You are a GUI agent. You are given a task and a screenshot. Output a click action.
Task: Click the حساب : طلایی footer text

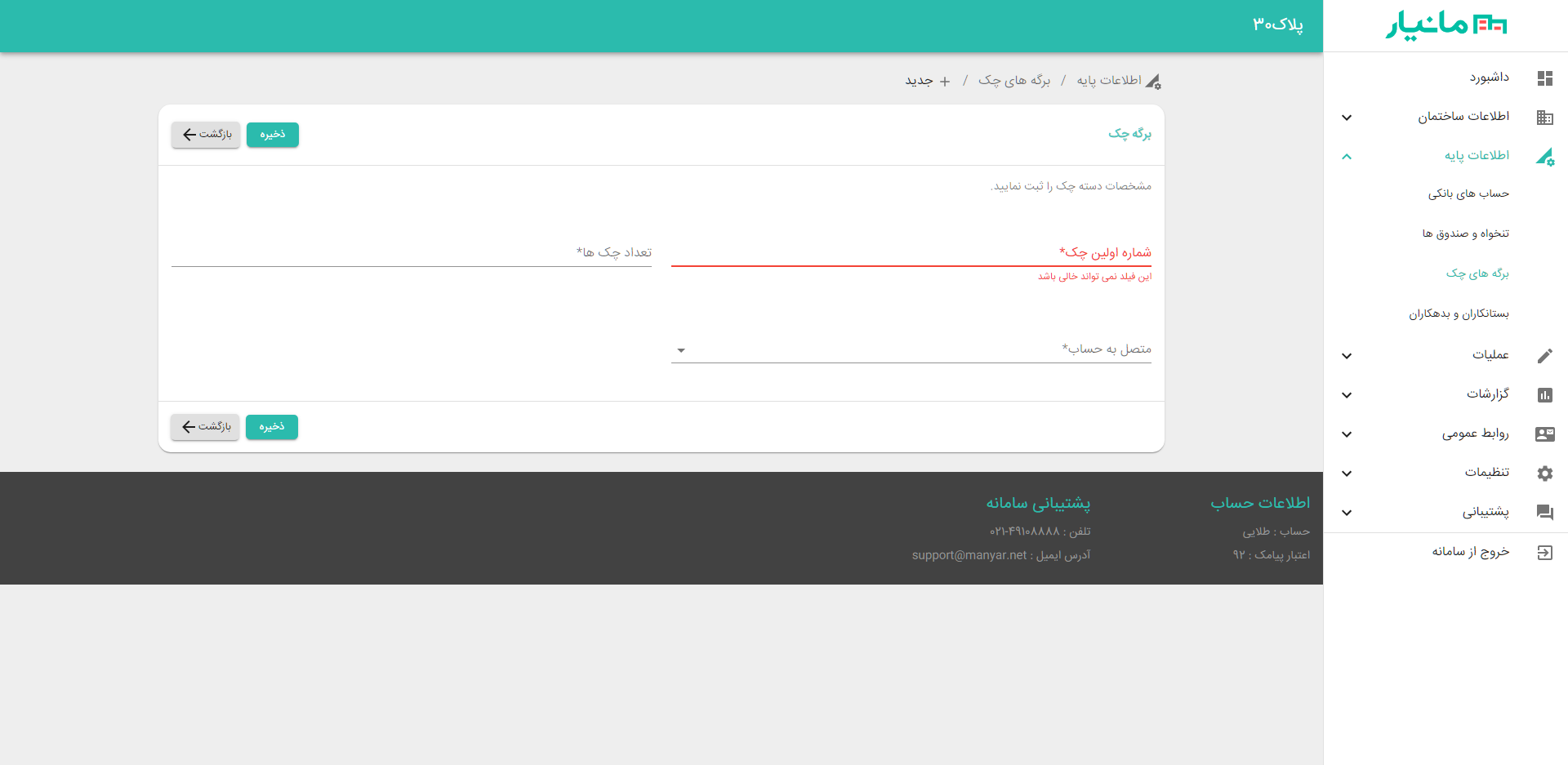tap(1276, 531)
